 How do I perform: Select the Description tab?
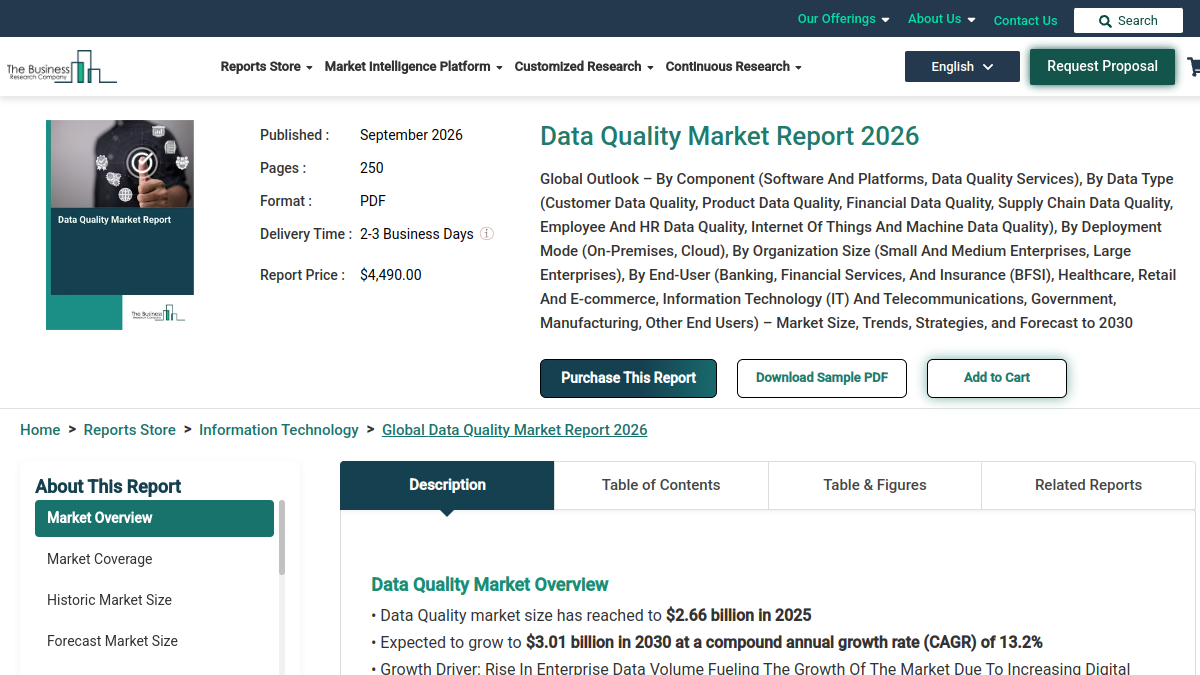(x=447, y=485)
